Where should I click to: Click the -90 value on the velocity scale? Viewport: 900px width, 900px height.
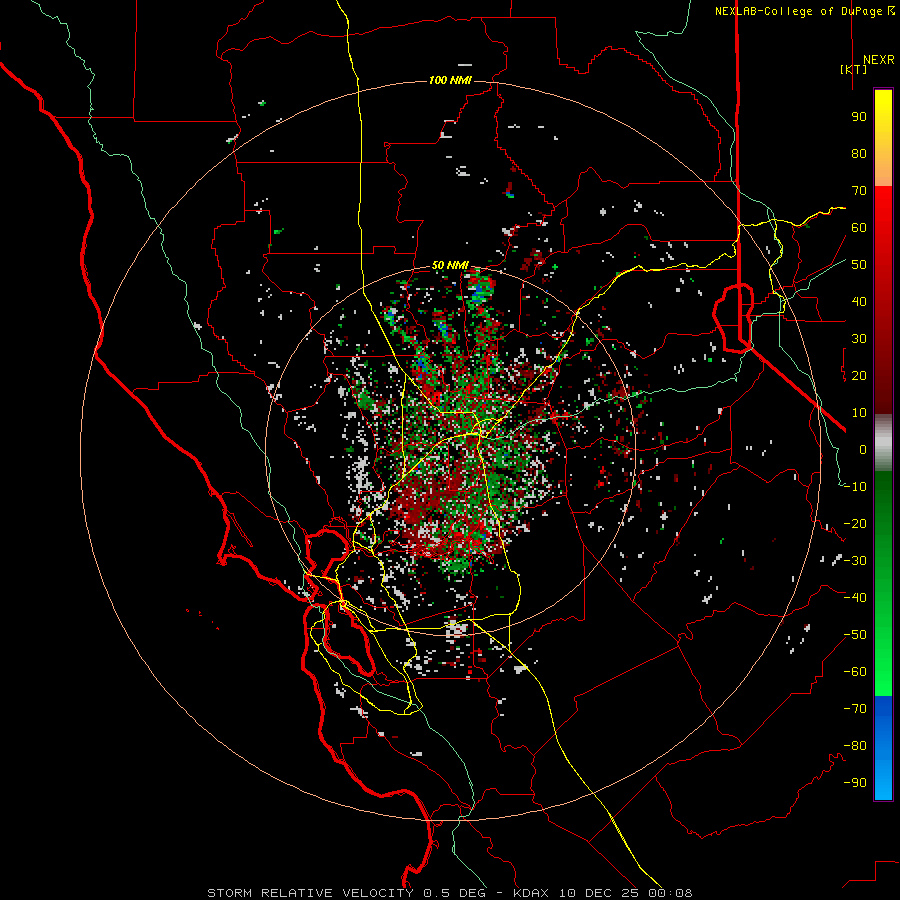tap(855, 783)
